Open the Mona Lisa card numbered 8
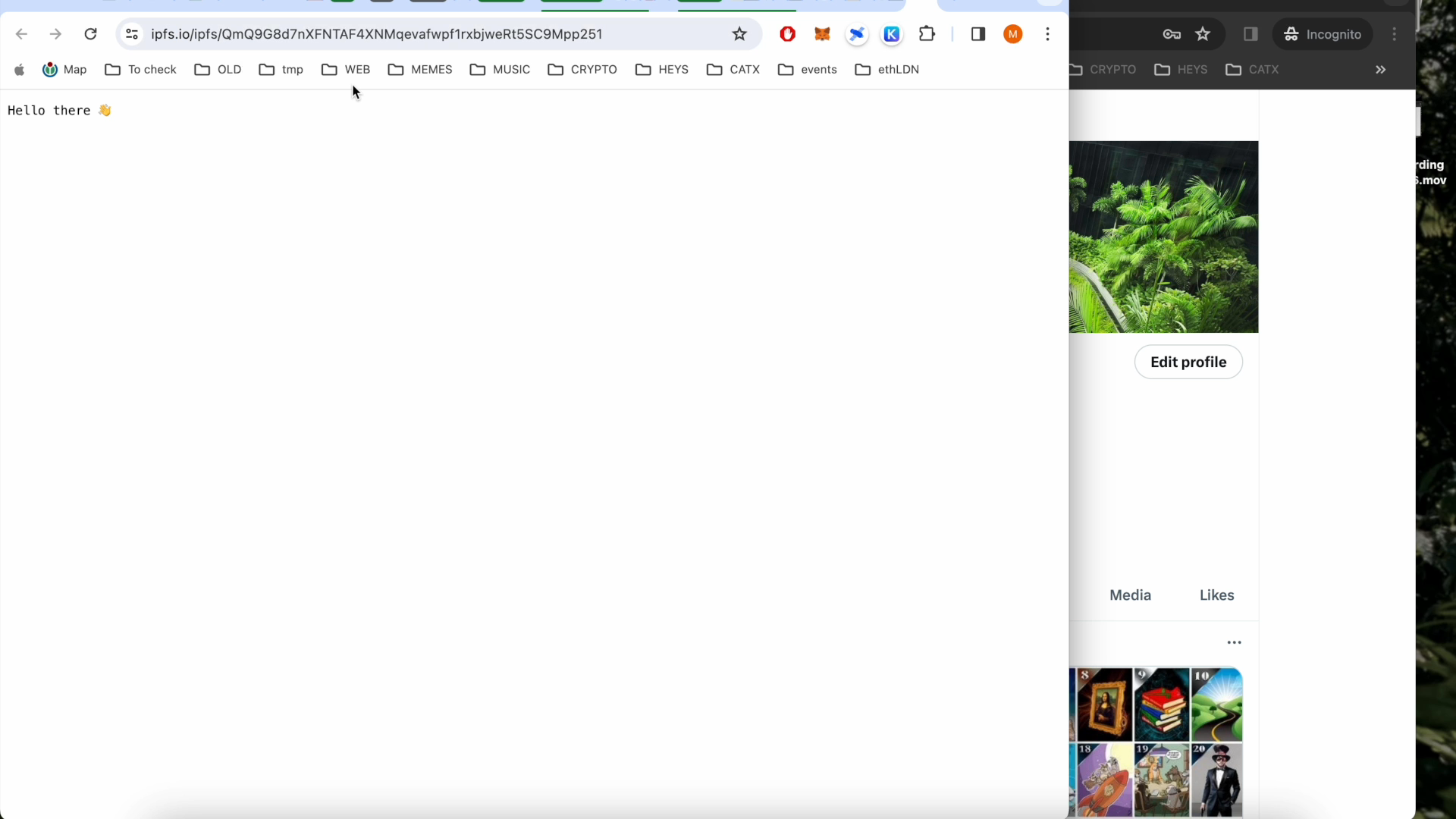The image size is (1456, 819). click(x=1104, y=704)
